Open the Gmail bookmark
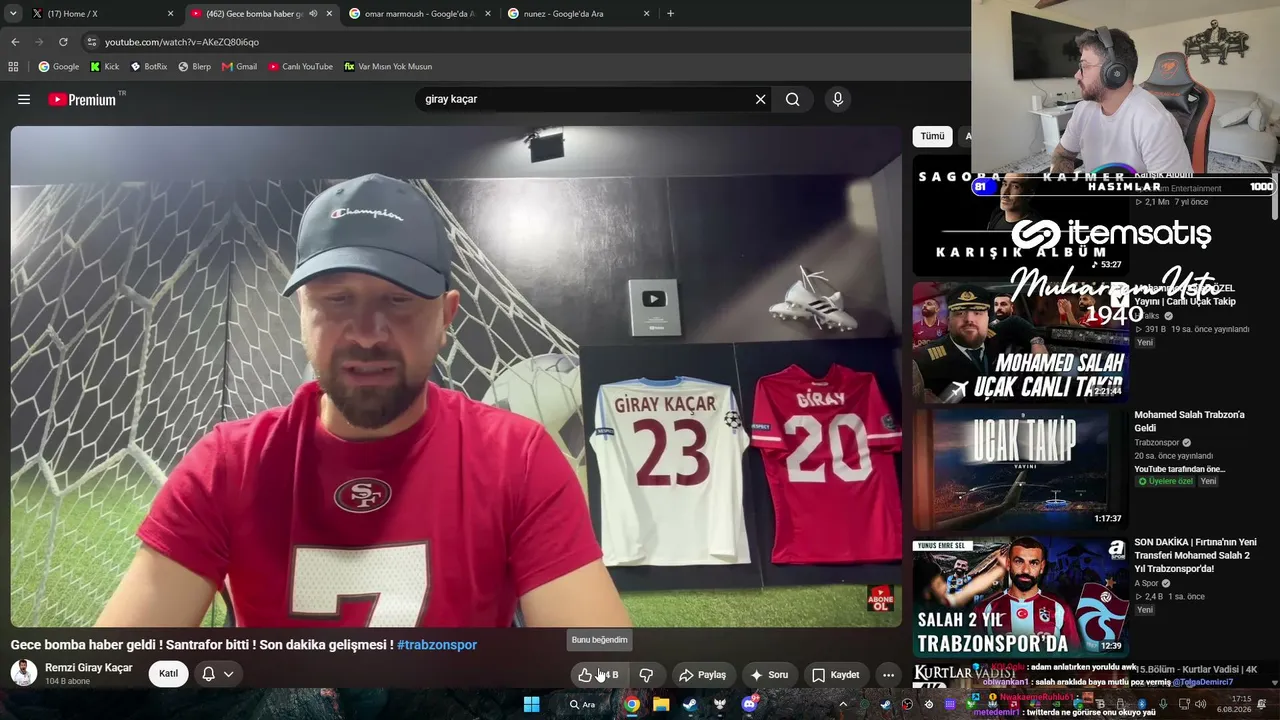The width and height of the screenshot is (1280, 720). 240,67
